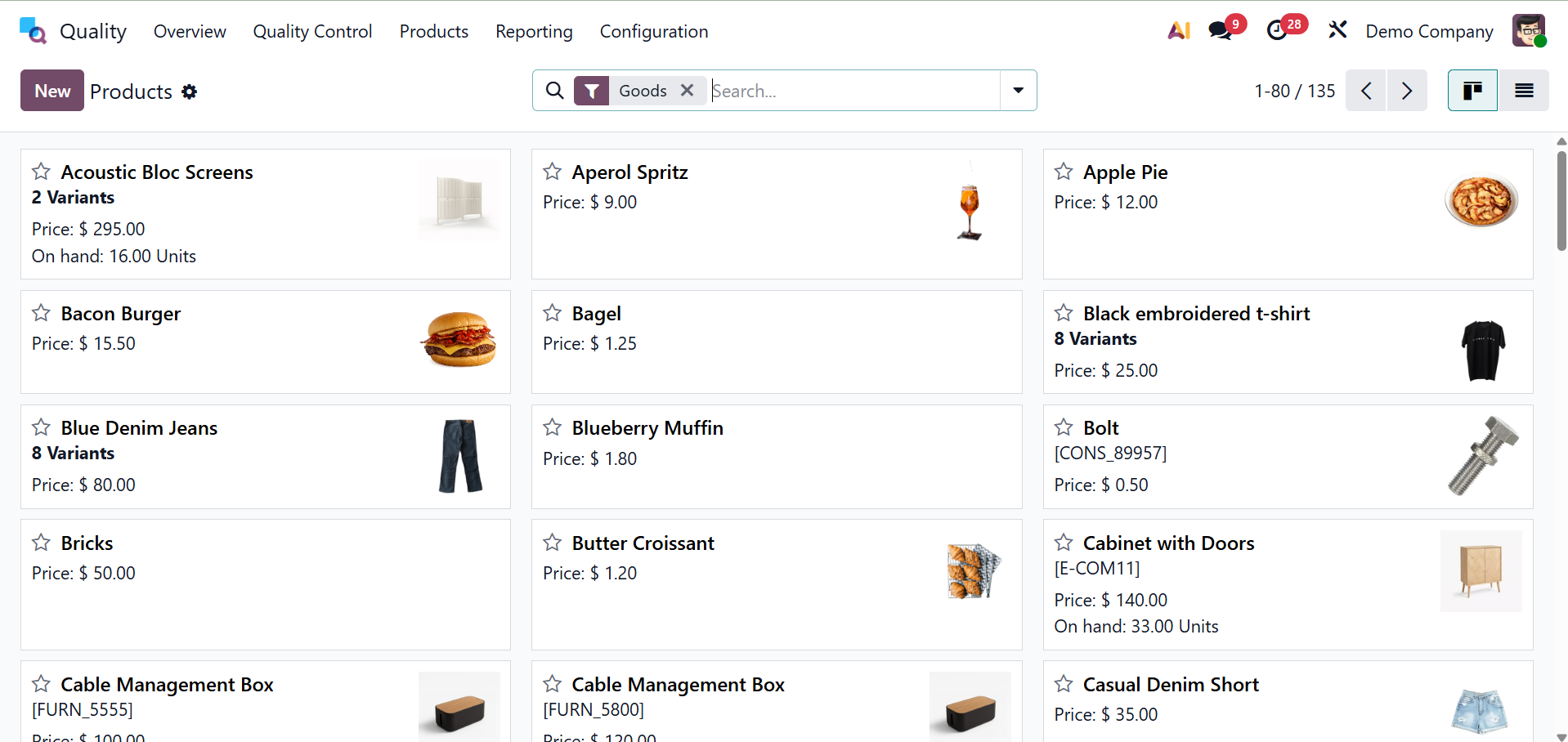Star the Bolt product
The width and height of the screenshot is (1568, 742).
[x=1063, y=427]
